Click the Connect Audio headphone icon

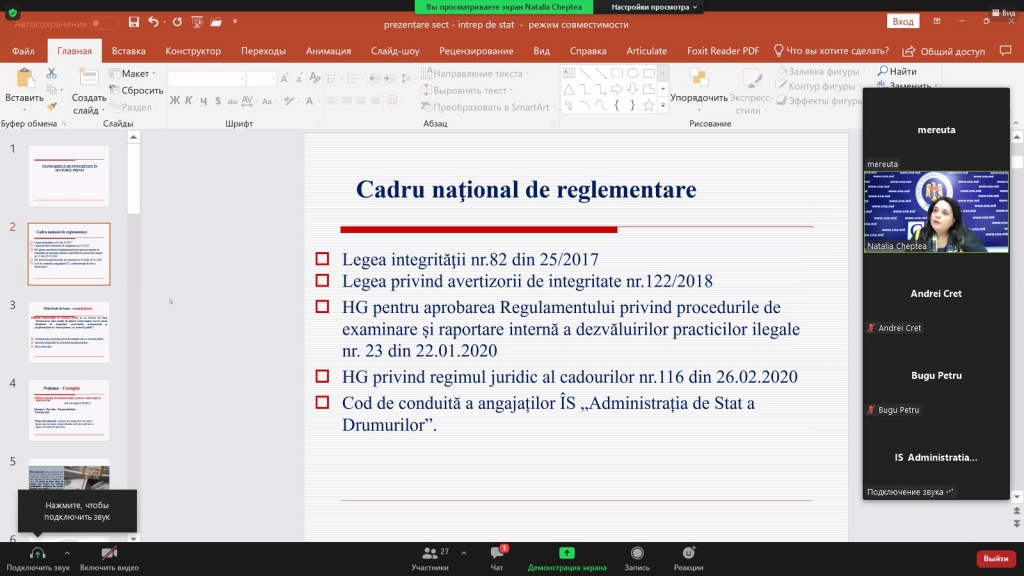point(37,553)
